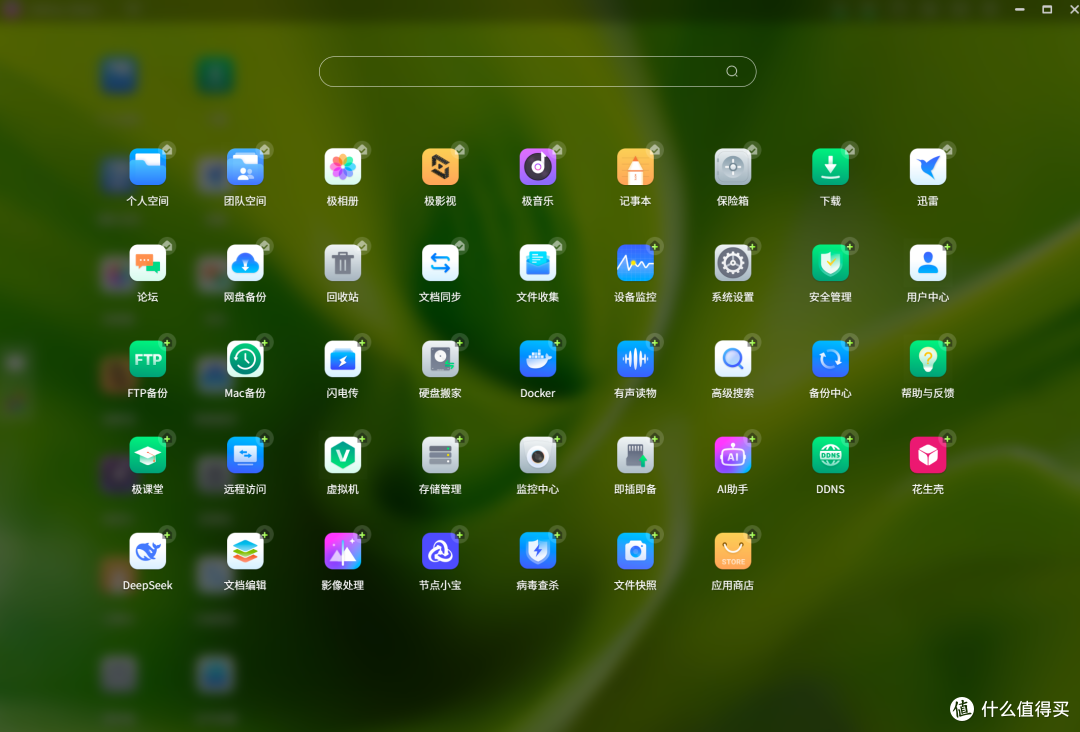Launch the 迅雷 app
1080x732 pixels.
point(928,167)
